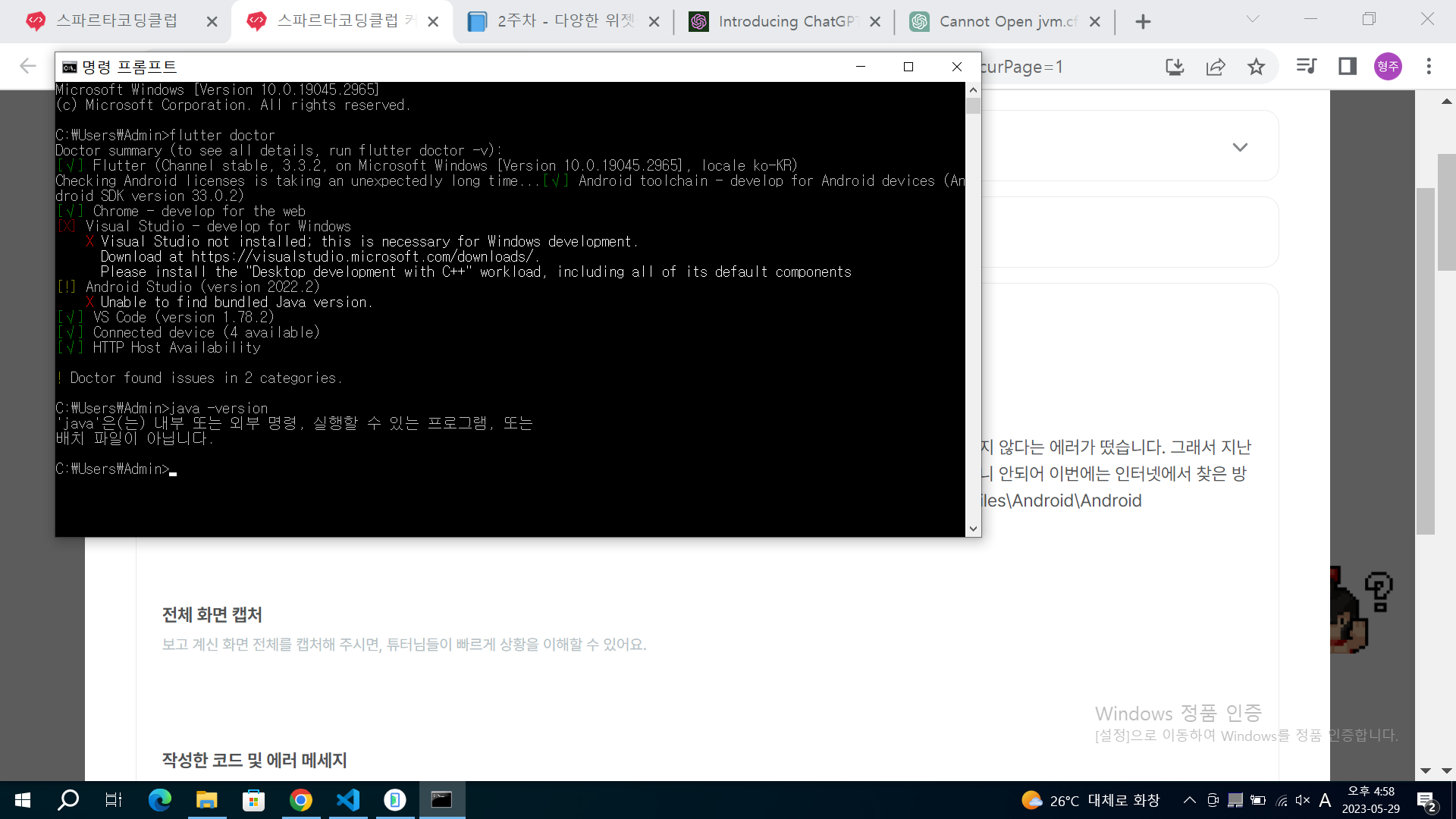
Task: Click the question-mark help character icon
Action: tap(1361, 610)
